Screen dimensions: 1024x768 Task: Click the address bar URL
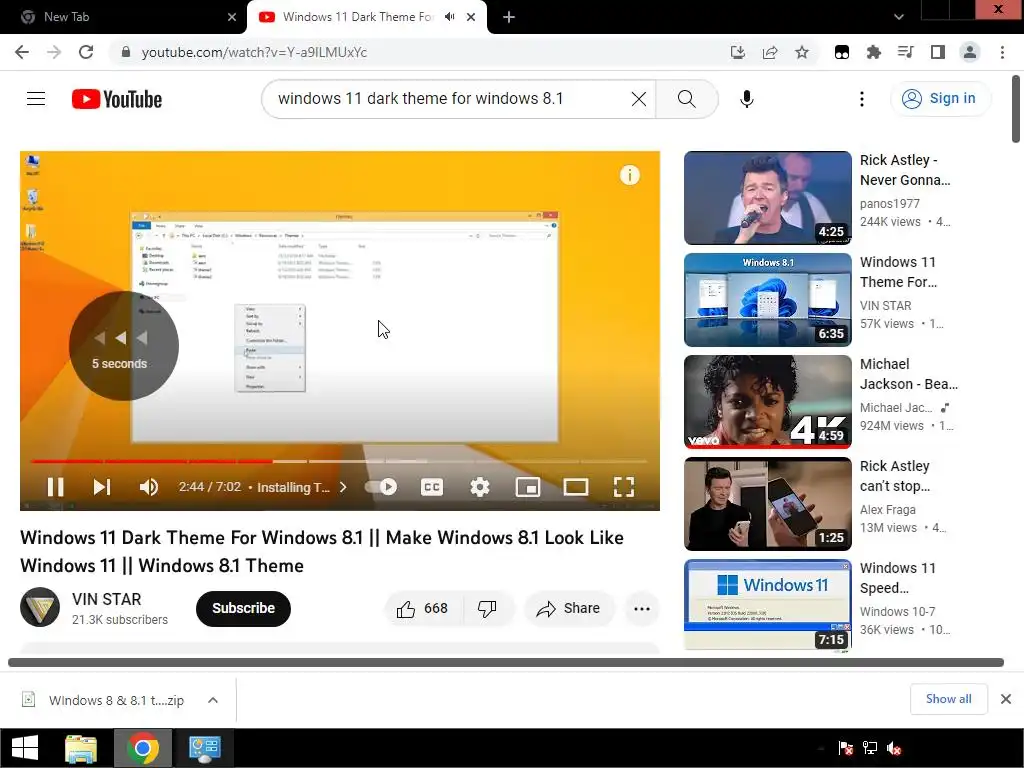coord(254,52)
